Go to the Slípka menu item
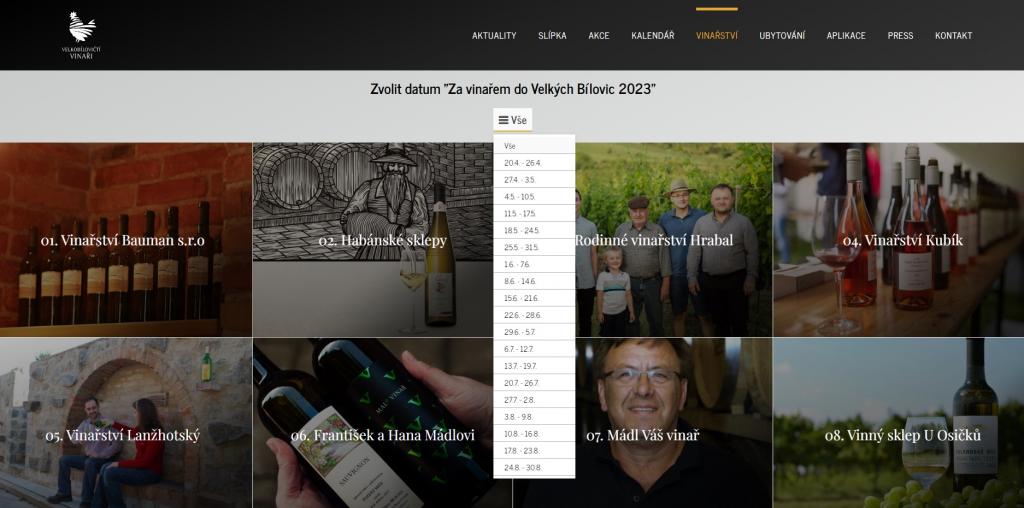 tap(552, 35)
